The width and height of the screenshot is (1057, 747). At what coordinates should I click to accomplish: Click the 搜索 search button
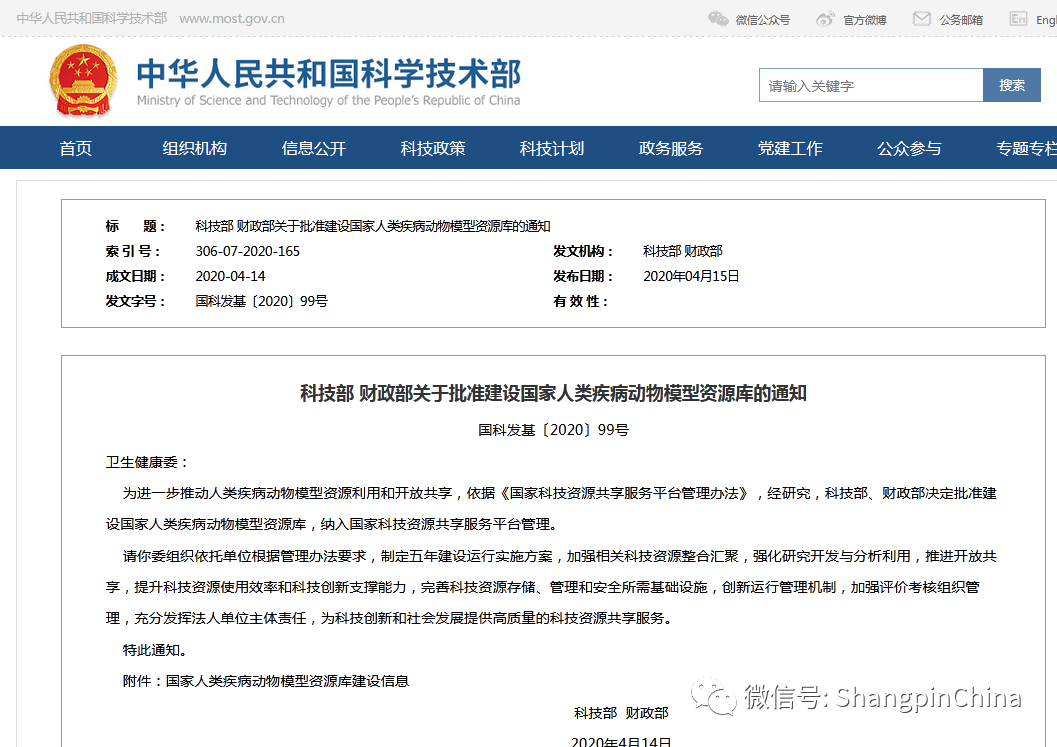pos(1011,85)
